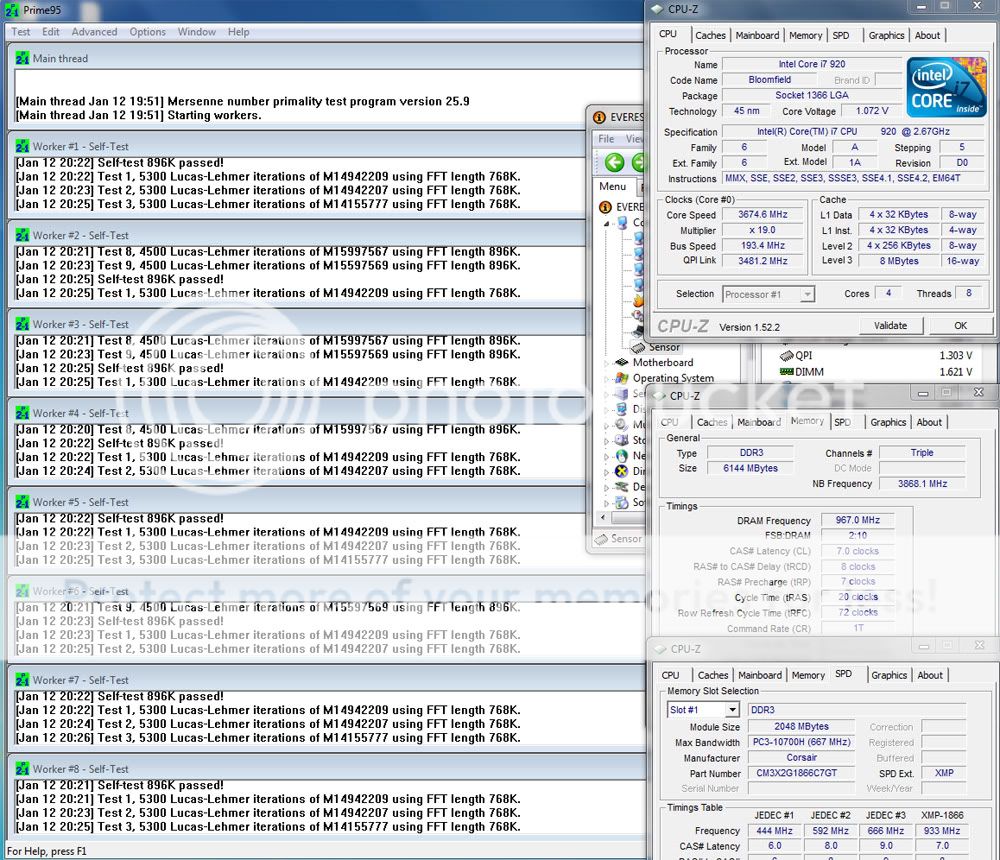Viewport: 1000px width, 860px height.
Task: Click the Max Bandwidth value PC3-10700H
Action: click(x=801, y=743)
